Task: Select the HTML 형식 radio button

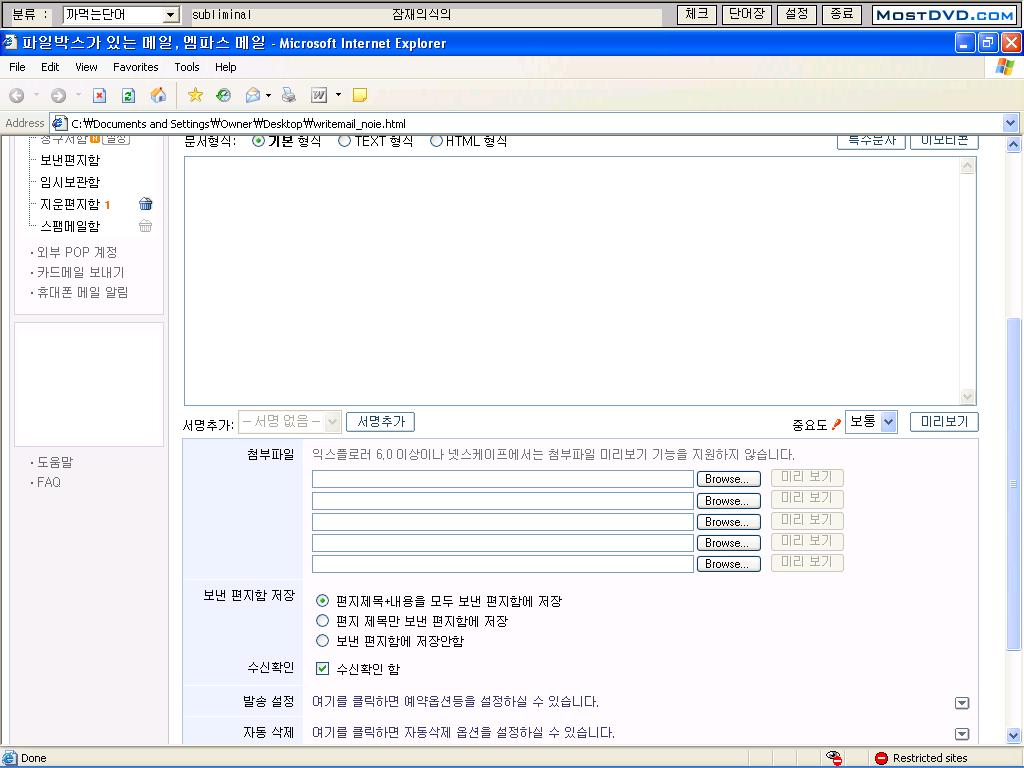Action: [x=436, y=141]
